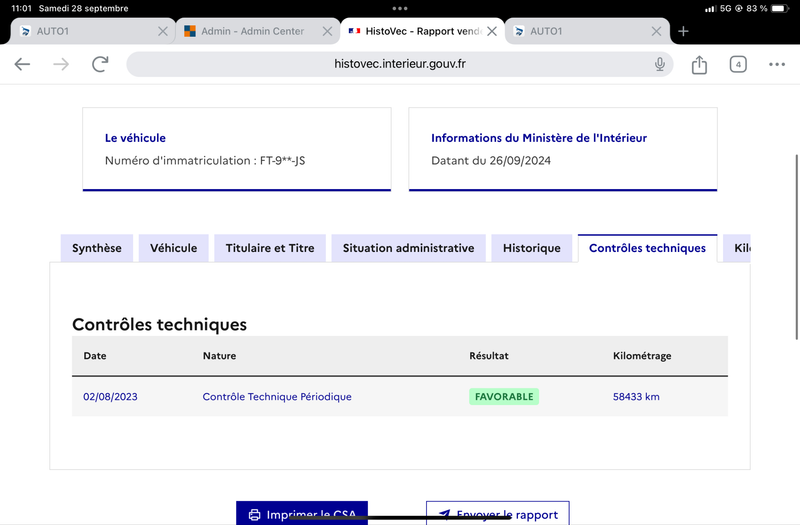Show the tab overview with 4 tabs
800x525 pixels.
[738, 64]
